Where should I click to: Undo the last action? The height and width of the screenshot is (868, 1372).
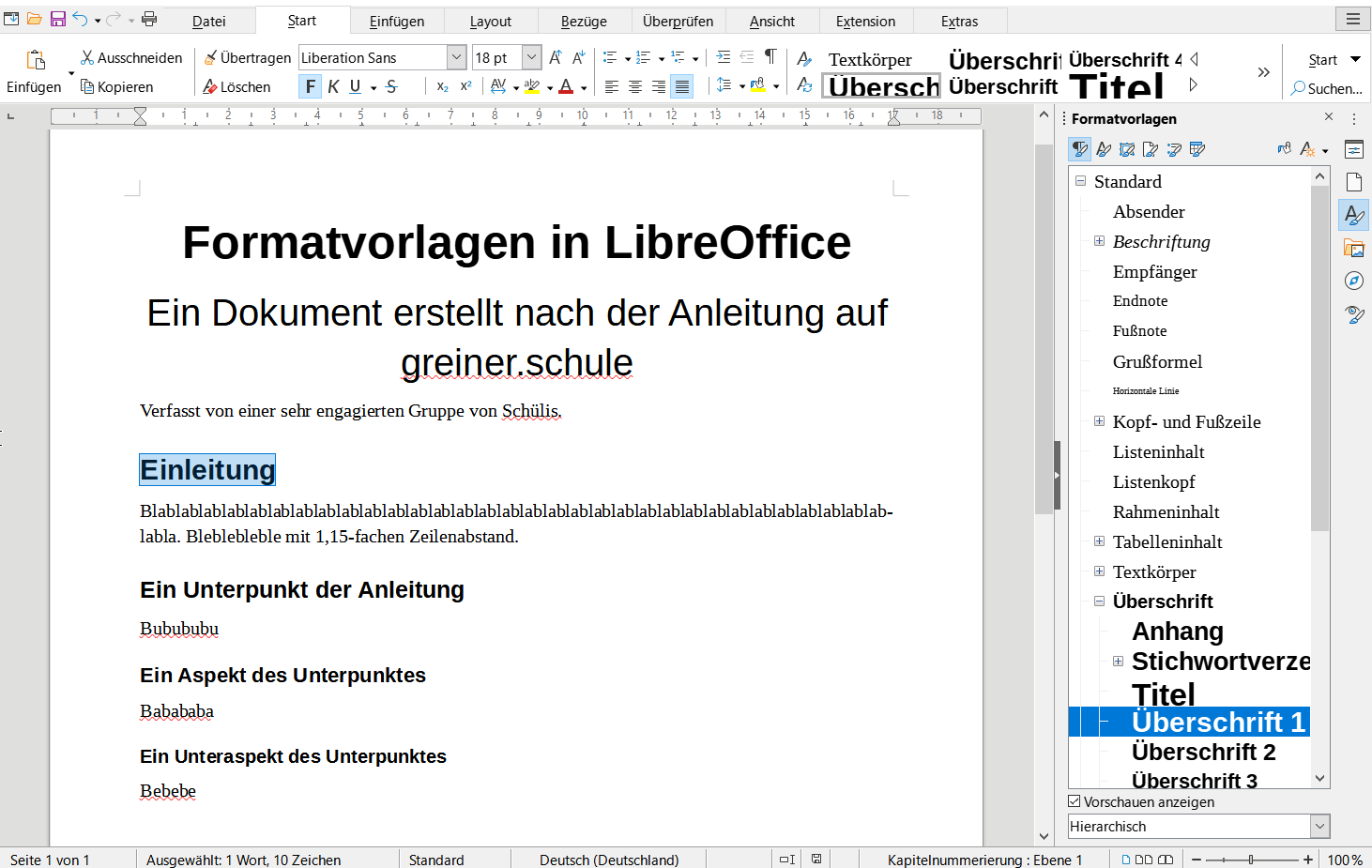pyautogui.click(x=80, y=19)
